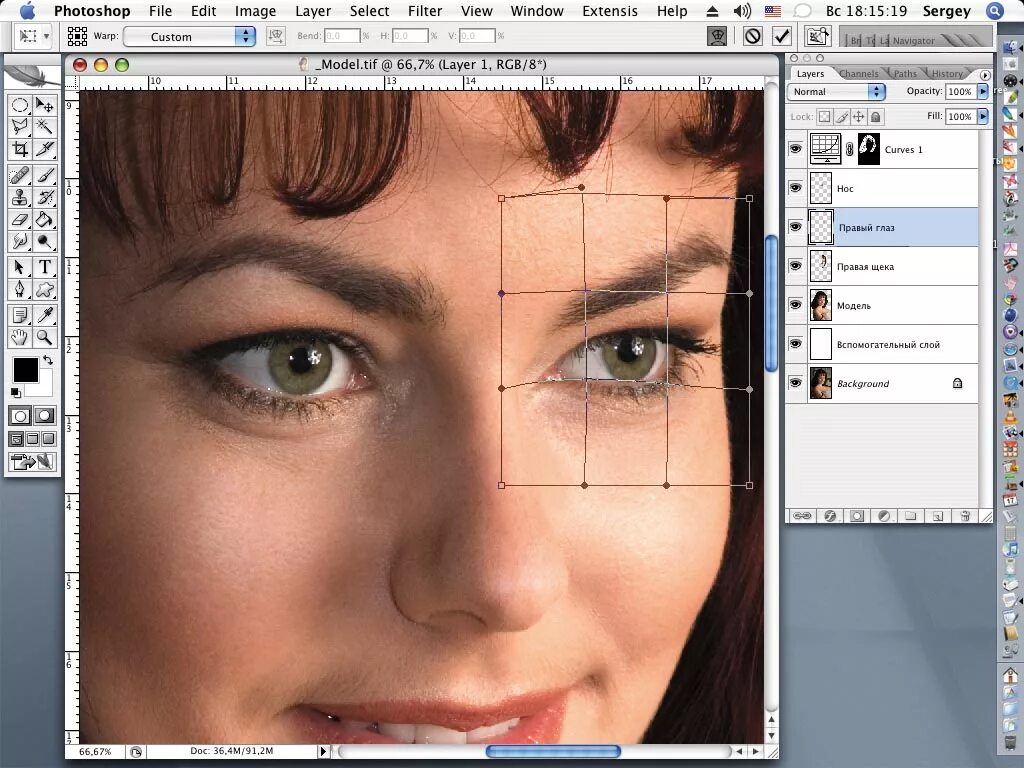Select the Zoom magnifier tool
Viewport: 1024px width, 768px height.
[44, 337]
